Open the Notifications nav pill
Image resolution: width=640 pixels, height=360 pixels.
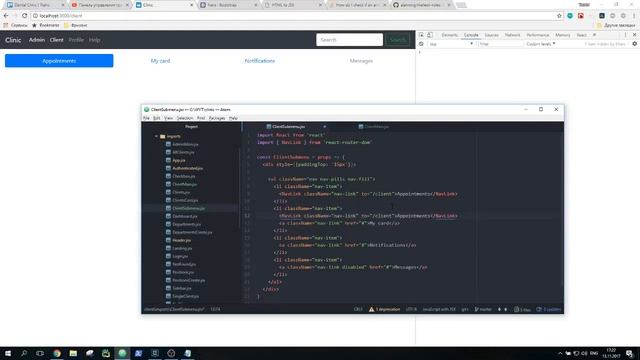coord(260,61)
